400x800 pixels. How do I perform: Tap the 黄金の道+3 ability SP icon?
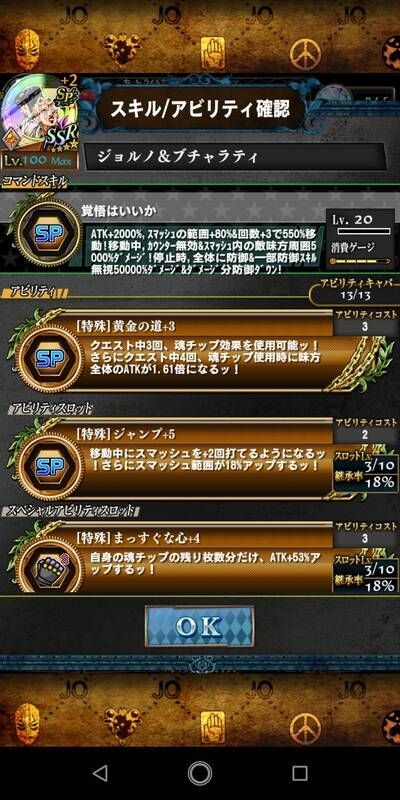click(x=49, y=359)
